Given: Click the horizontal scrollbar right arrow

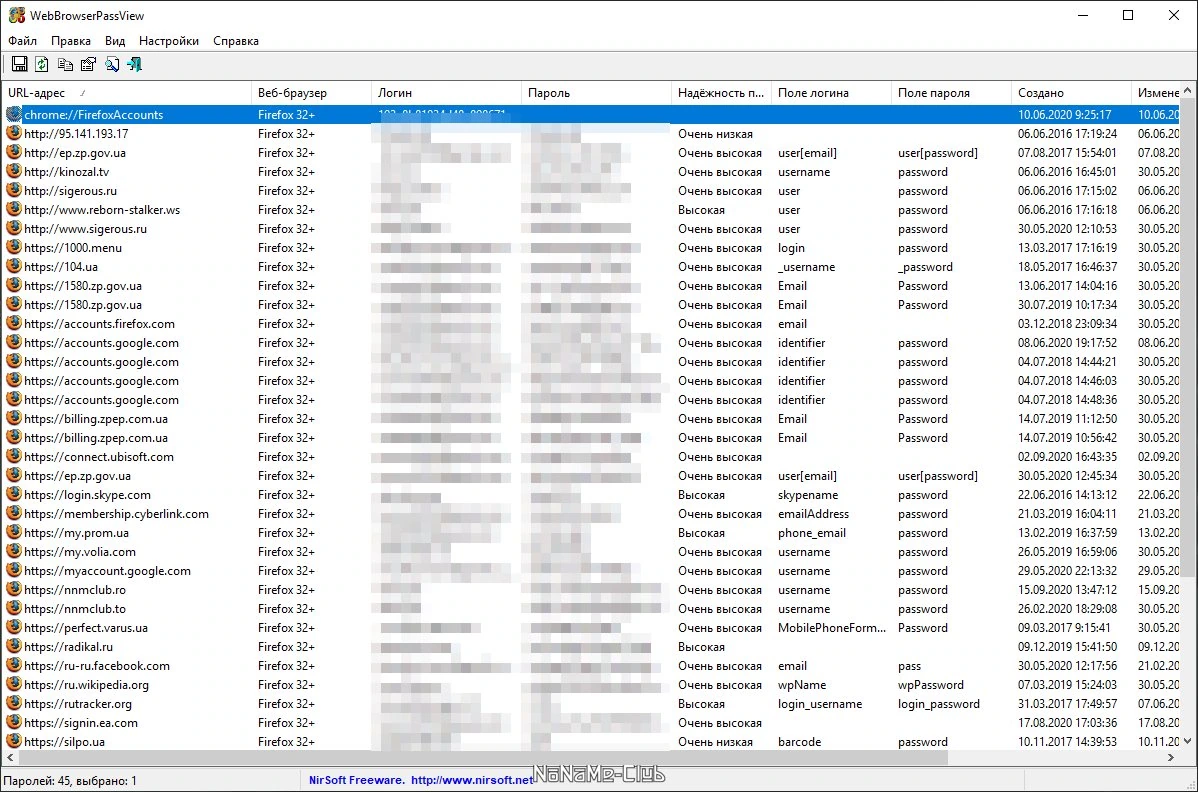Looking at the screenshot, I should pyautogui.click(x=1171, y=758).
